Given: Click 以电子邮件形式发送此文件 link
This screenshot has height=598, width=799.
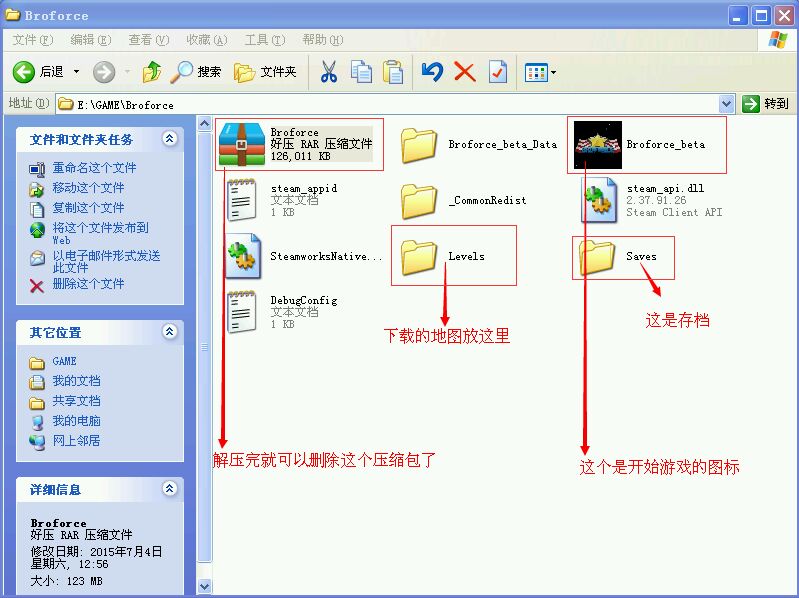Looking at the screenshot, I should [106, 261].
